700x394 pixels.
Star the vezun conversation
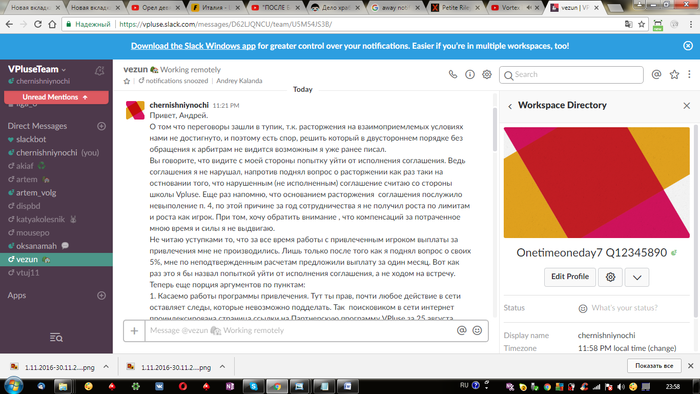[127, 81]
